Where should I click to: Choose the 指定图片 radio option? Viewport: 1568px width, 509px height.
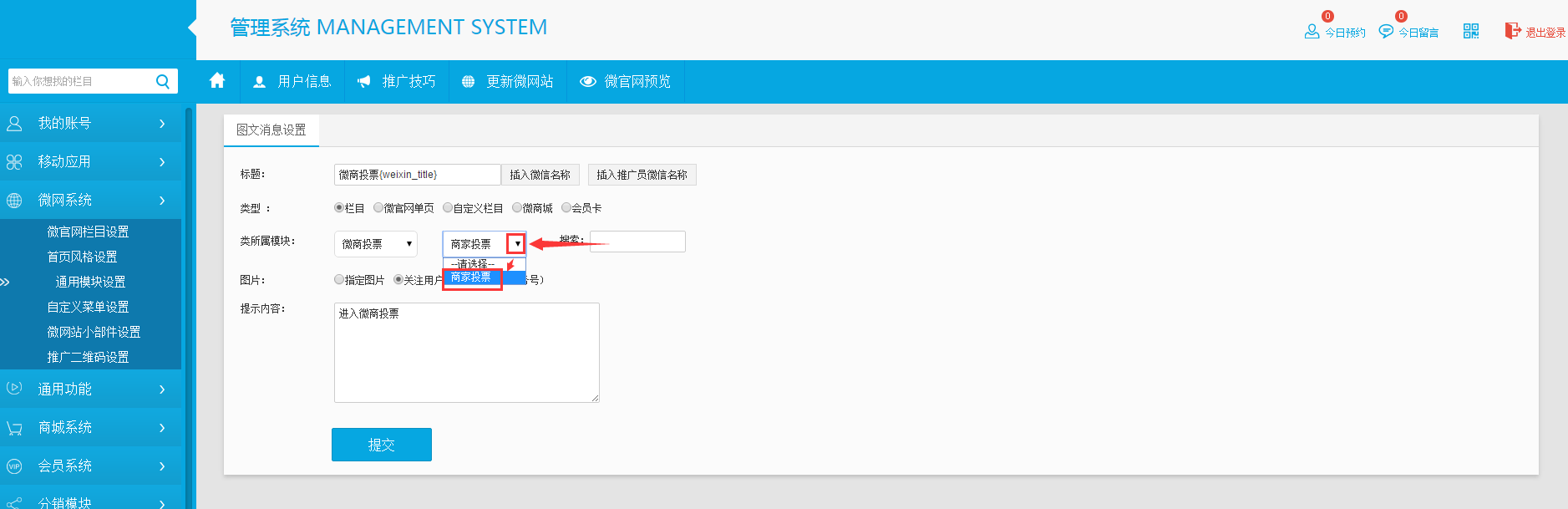(339, 280)
